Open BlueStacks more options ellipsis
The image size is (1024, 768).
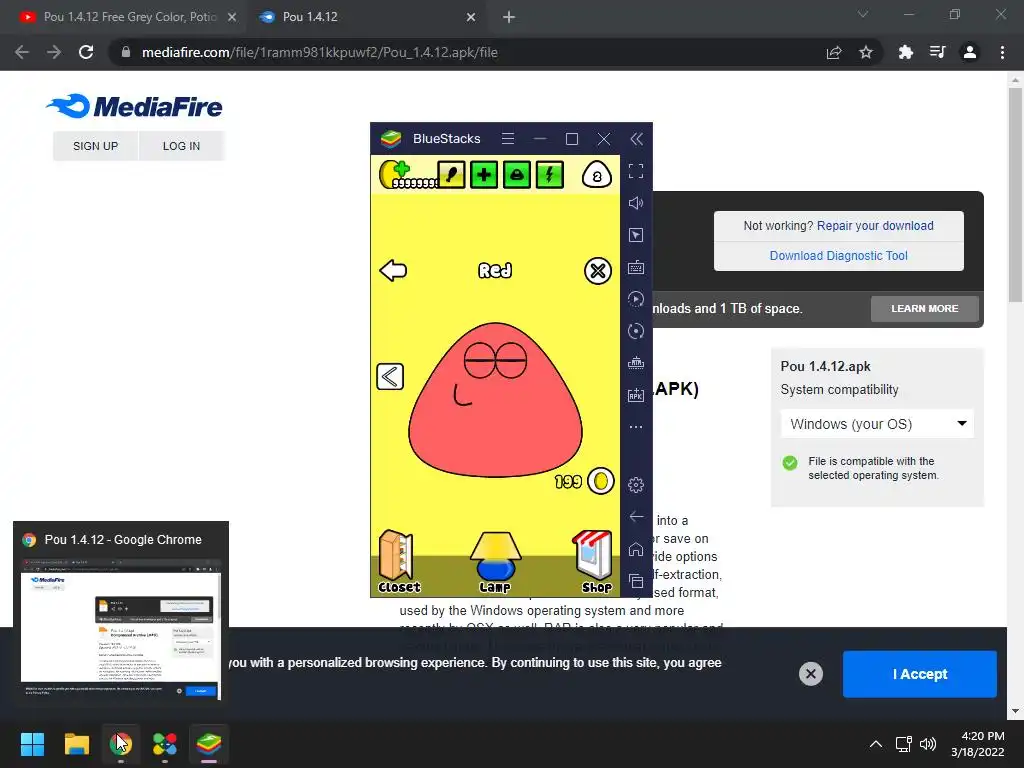(635, 427)
